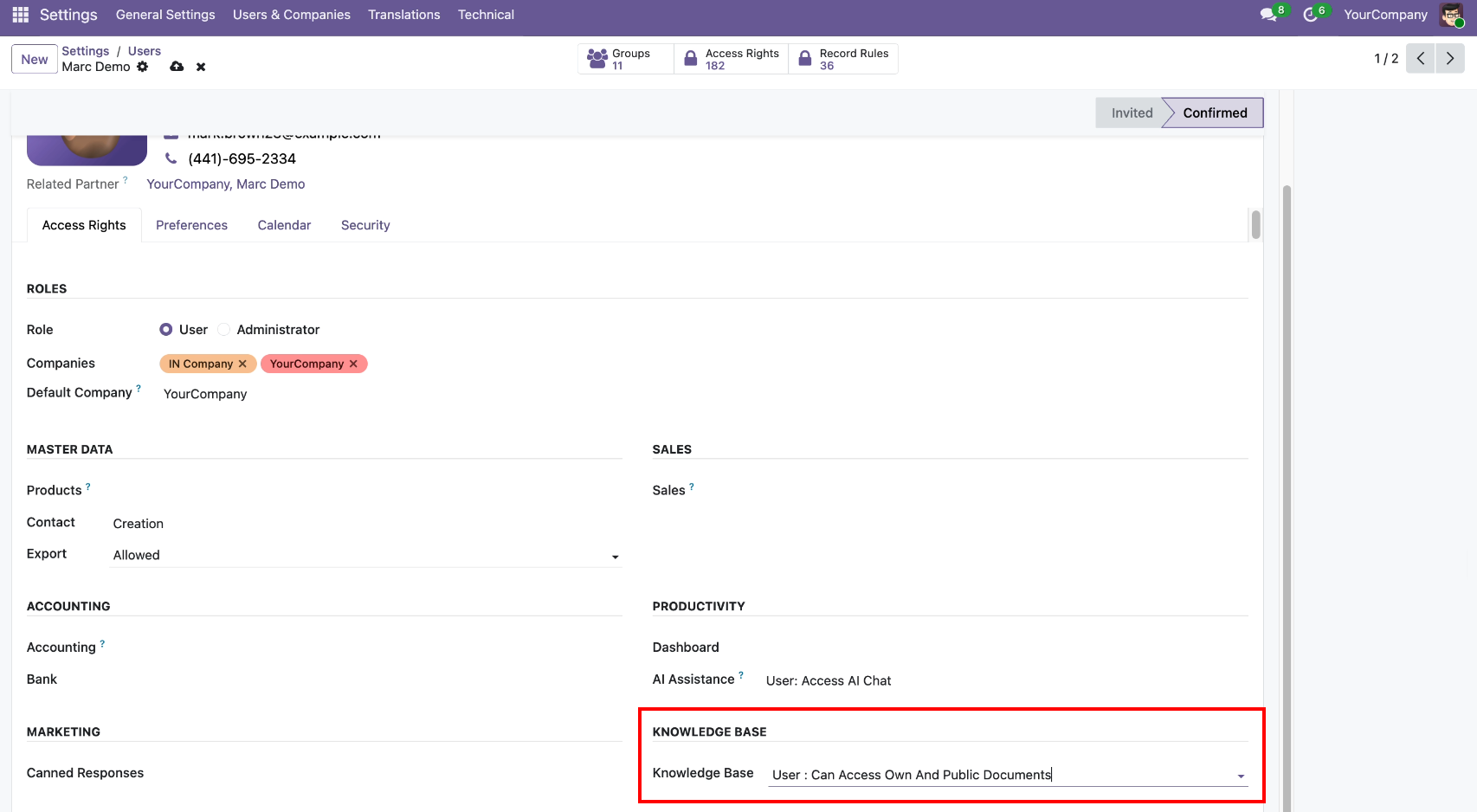Discard changes with the X icon

(x=201, y=67)
